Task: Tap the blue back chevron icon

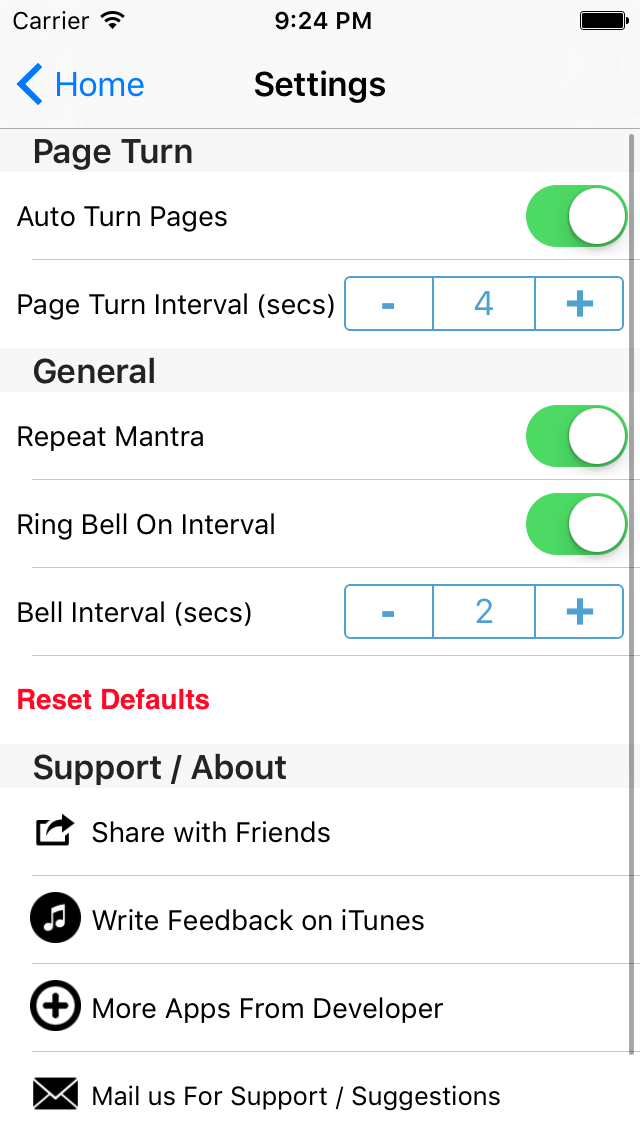Action: [x=30, y=85]
